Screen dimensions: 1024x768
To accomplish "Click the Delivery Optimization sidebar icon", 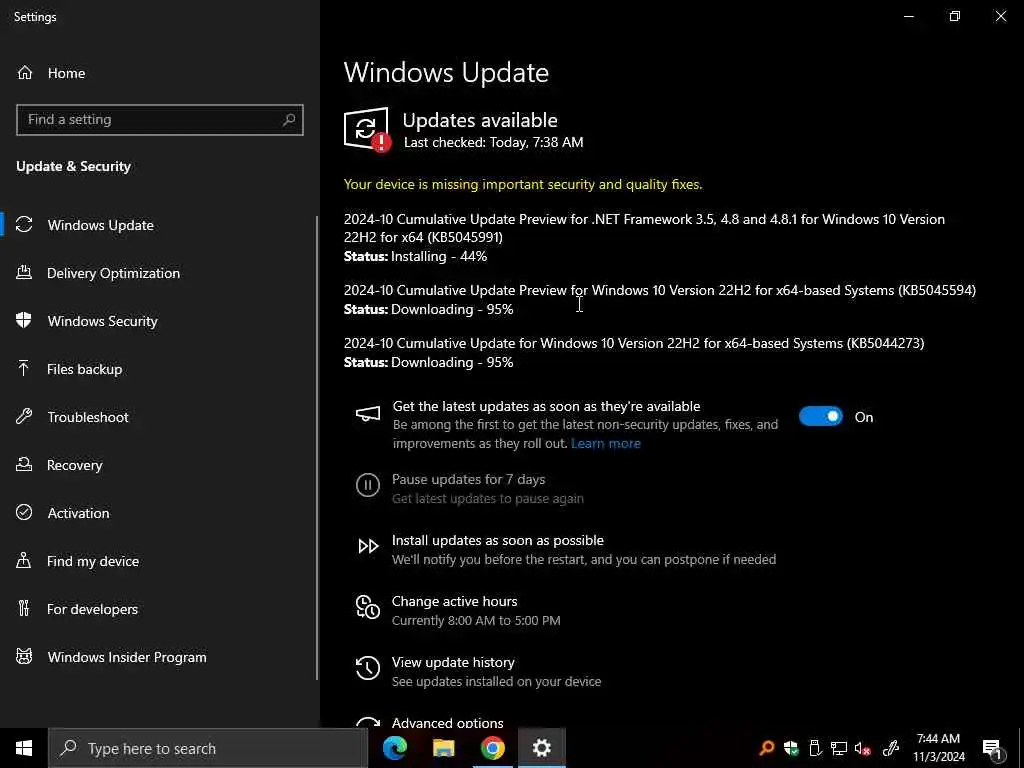I will coord(24,272).
